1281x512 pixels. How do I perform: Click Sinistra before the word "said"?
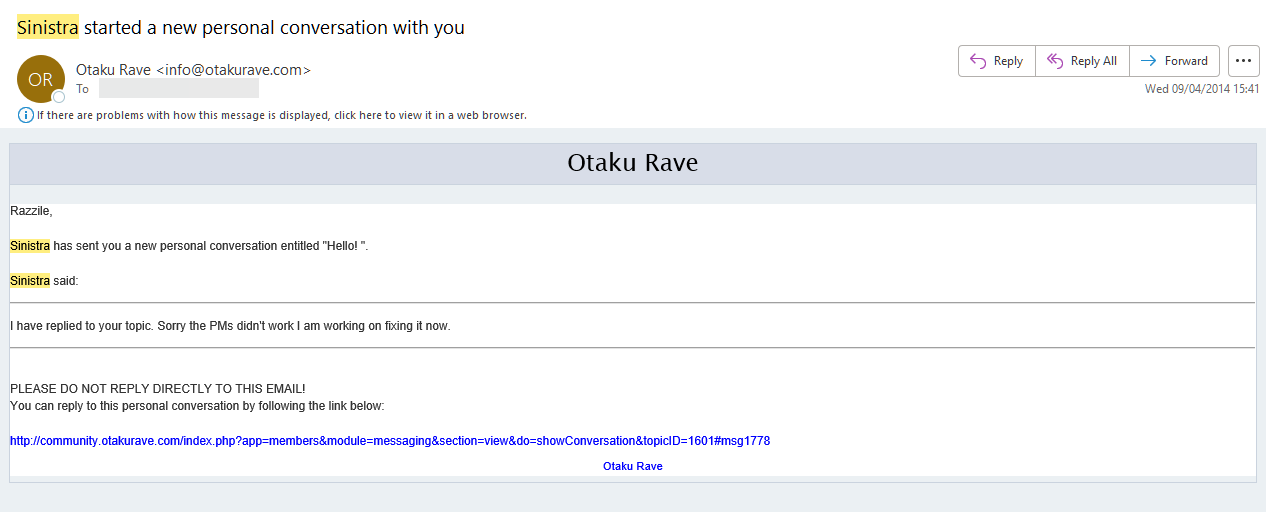coord(30,281)
